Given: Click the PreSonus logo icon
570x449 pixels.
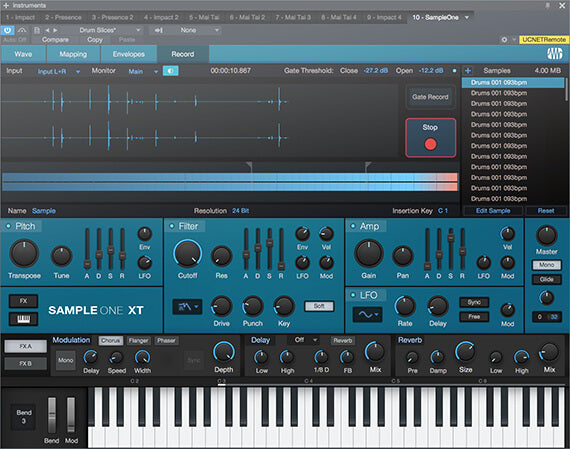Looking at the screenshot, I should 554,54.
